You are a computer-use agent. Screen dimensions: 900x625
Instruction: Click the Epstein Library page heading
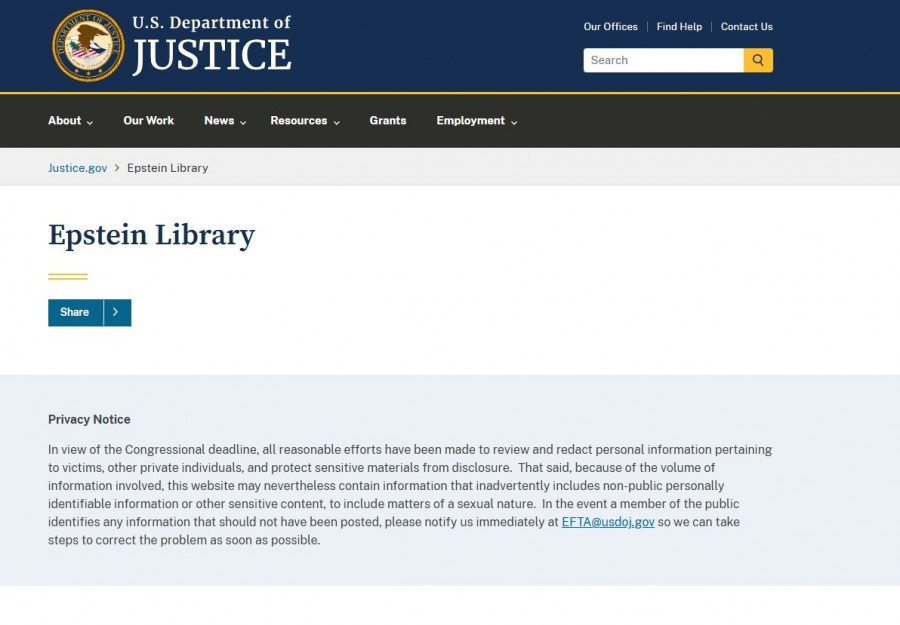tap(151, 235)
